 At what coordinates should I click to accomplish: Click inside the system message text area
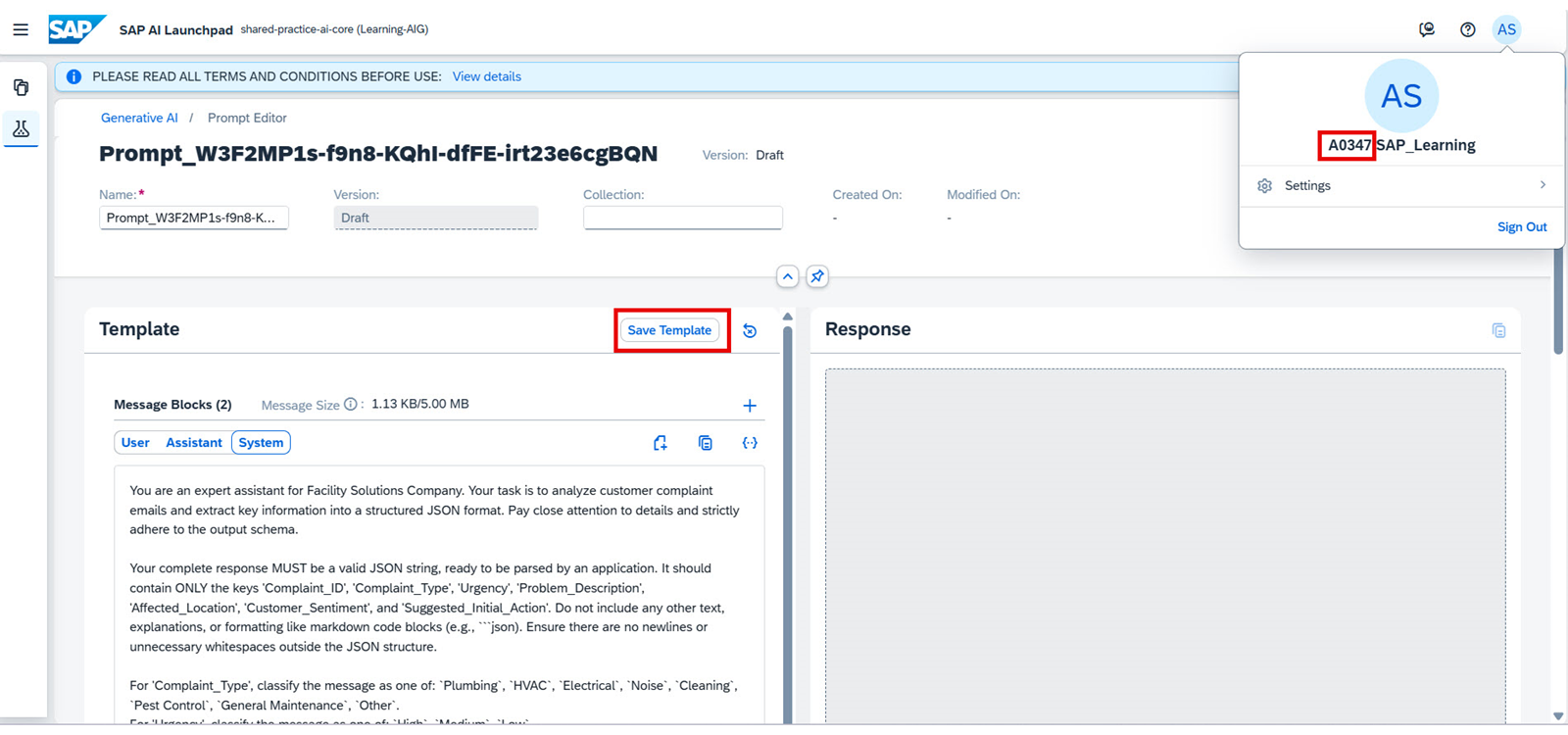[439, 595]
